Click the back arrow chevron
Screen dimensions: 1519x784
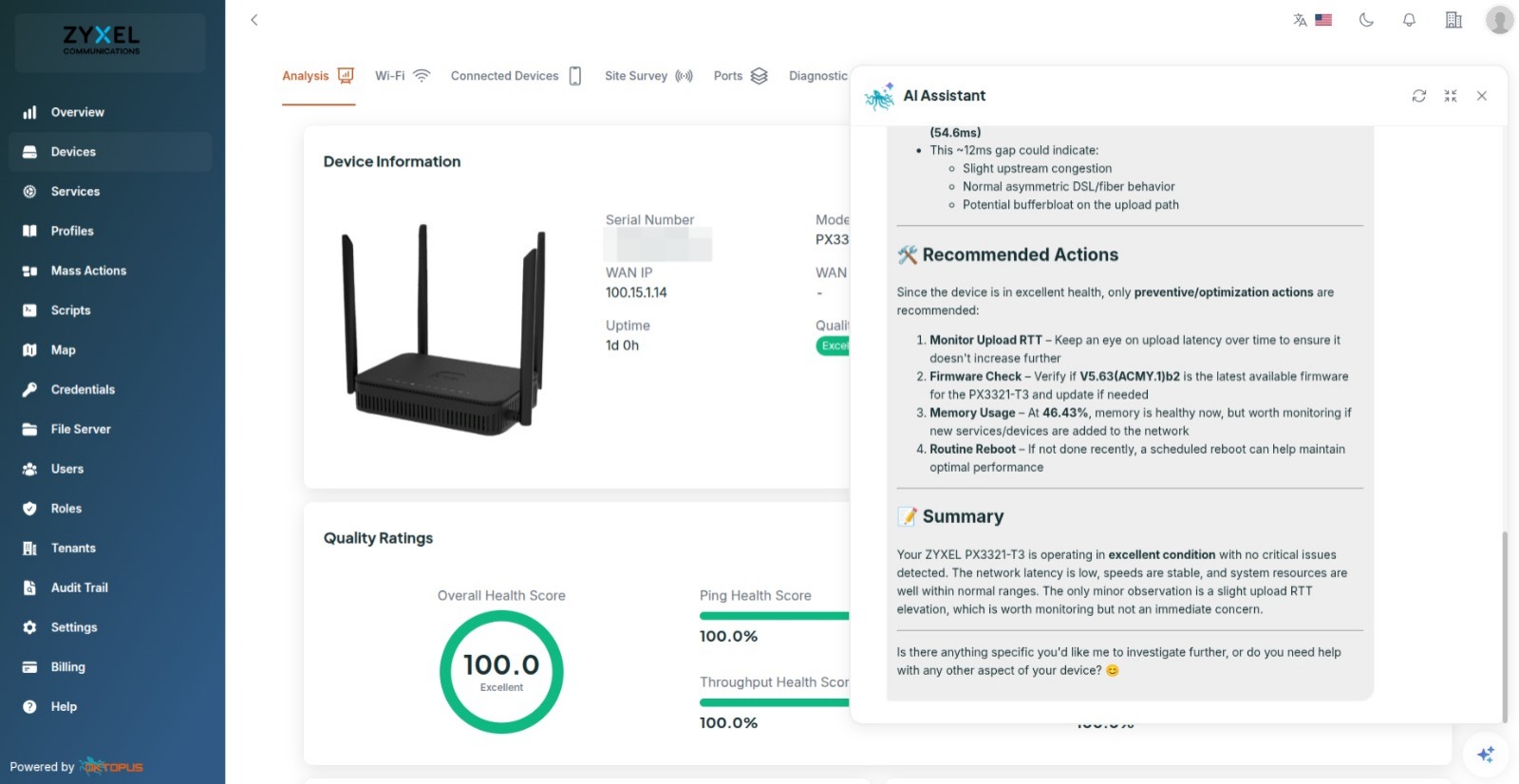tap(254, 20)
